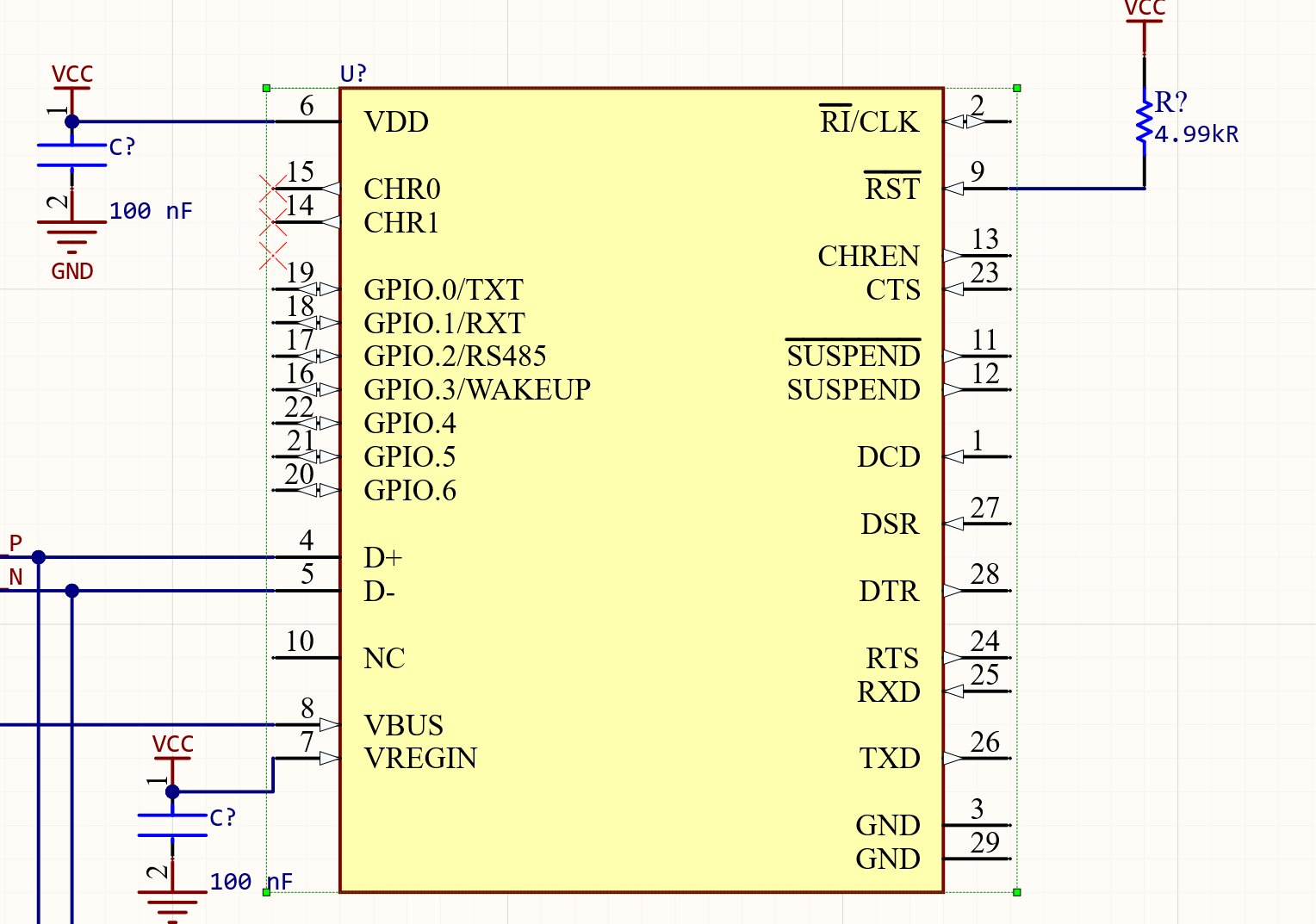Select the VBUS pin label
The height and width of the screenshot is (924, 1316).
pyautogui.click(x=404, y=726)
